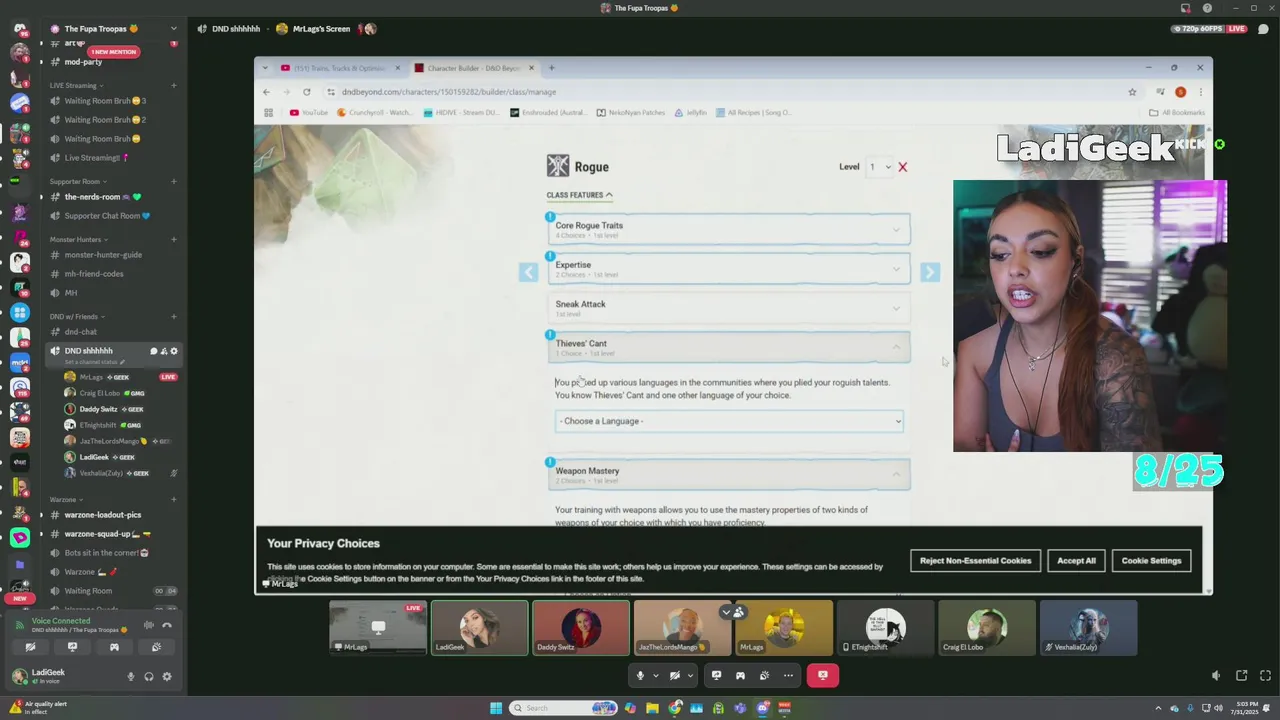This screenshot has height=720, width=1280.
Task: Collapse CLASS FEATURES header in stream
Action: [579, 195]
